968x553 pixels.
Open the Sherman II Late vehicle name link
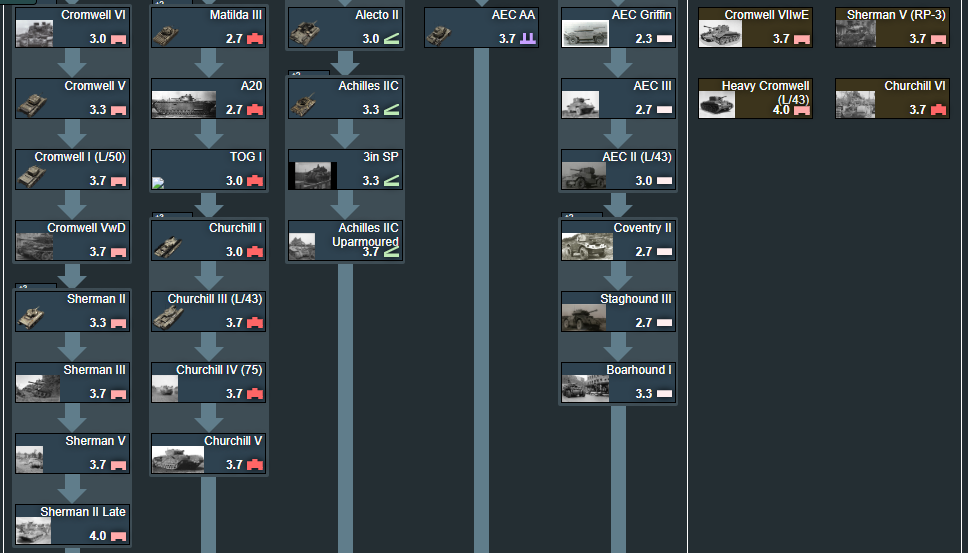click(83, 512)
